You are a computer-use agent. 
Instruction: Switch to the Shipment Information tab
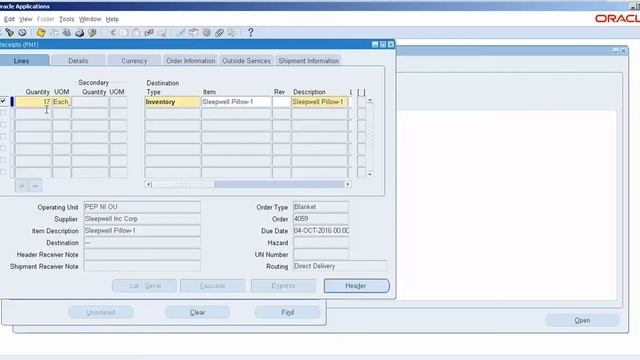pos(309,60)
